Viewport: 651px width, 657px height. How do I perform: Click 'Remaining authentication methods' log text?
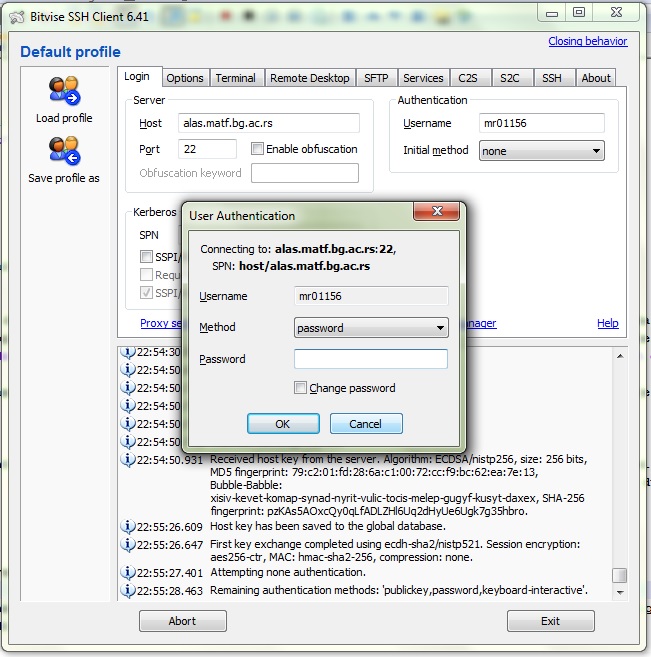pos(399,590)
